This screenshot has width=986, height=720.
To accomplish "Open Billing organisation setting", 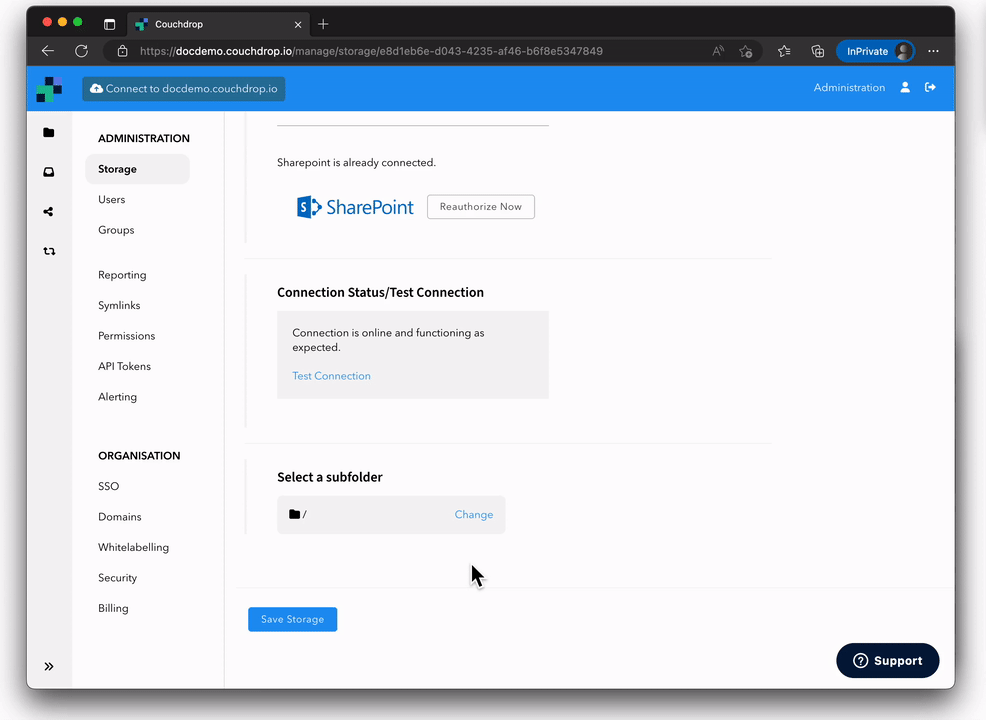I will tap(113, 608).
